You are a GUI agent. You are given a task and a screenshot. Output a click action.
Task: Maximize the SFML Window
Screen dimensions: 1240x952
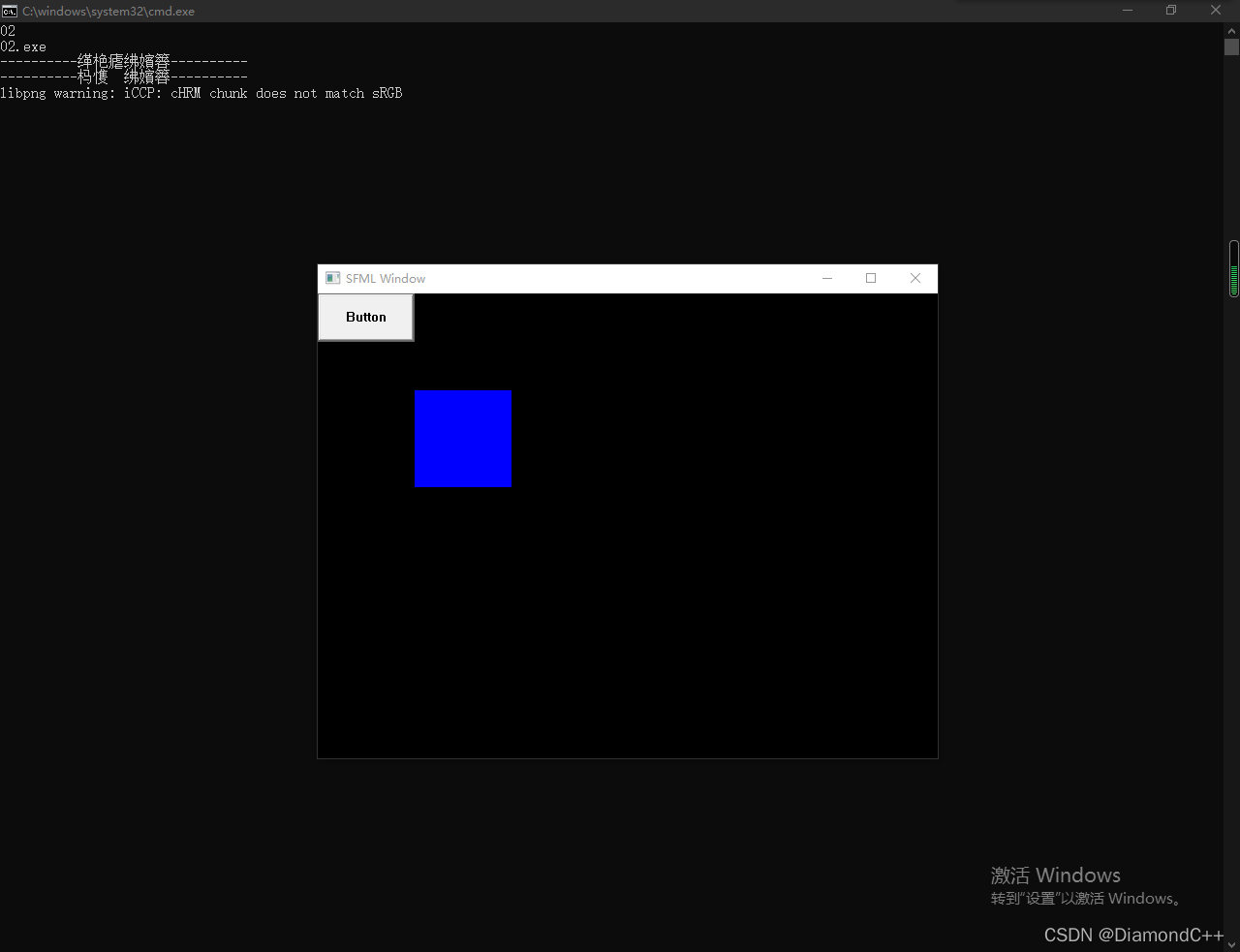tap(871, 278)
